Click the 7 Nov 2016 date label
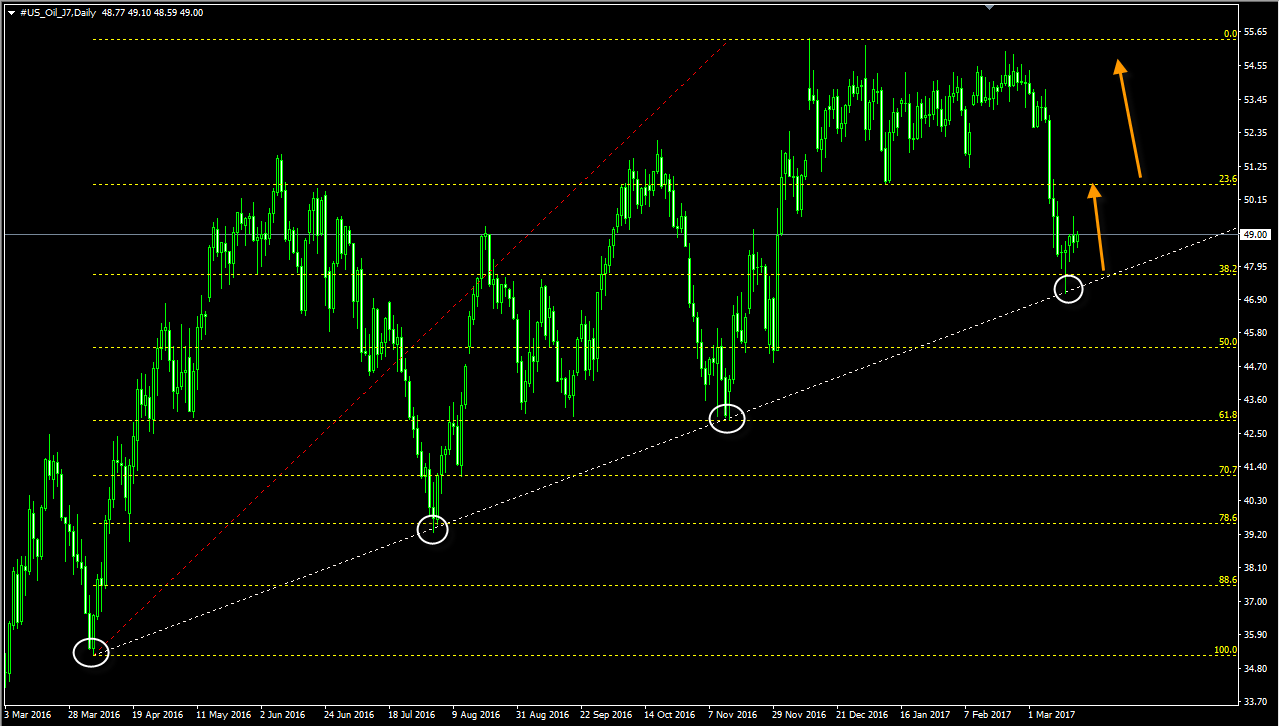Viewport: 1279px width, 726px height. (x=733, y=715)
